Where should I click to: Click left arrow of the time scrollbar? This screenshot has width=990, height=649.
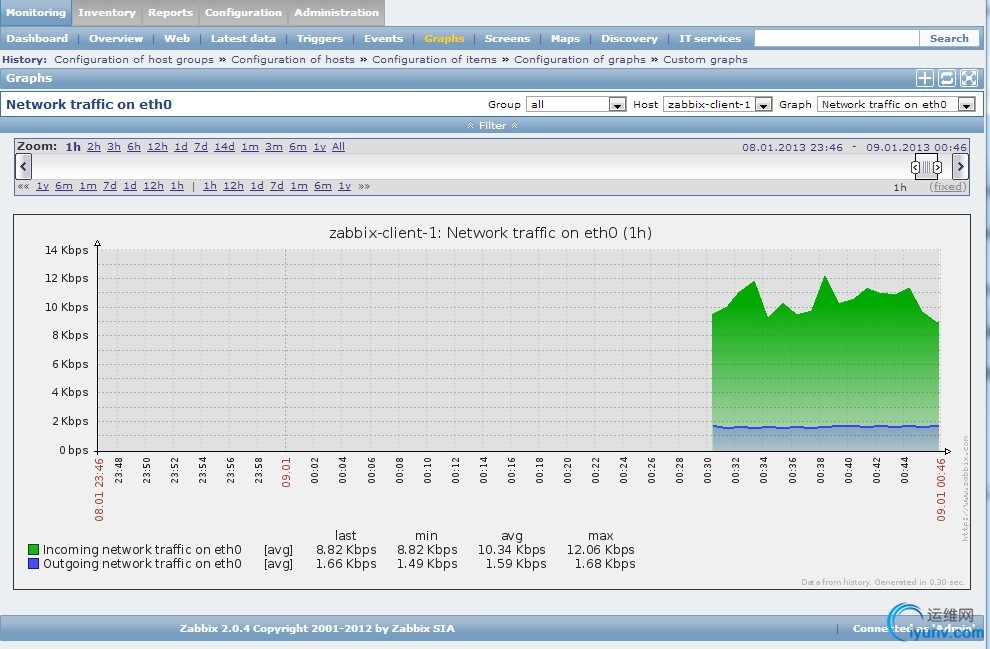coord(23,167)
